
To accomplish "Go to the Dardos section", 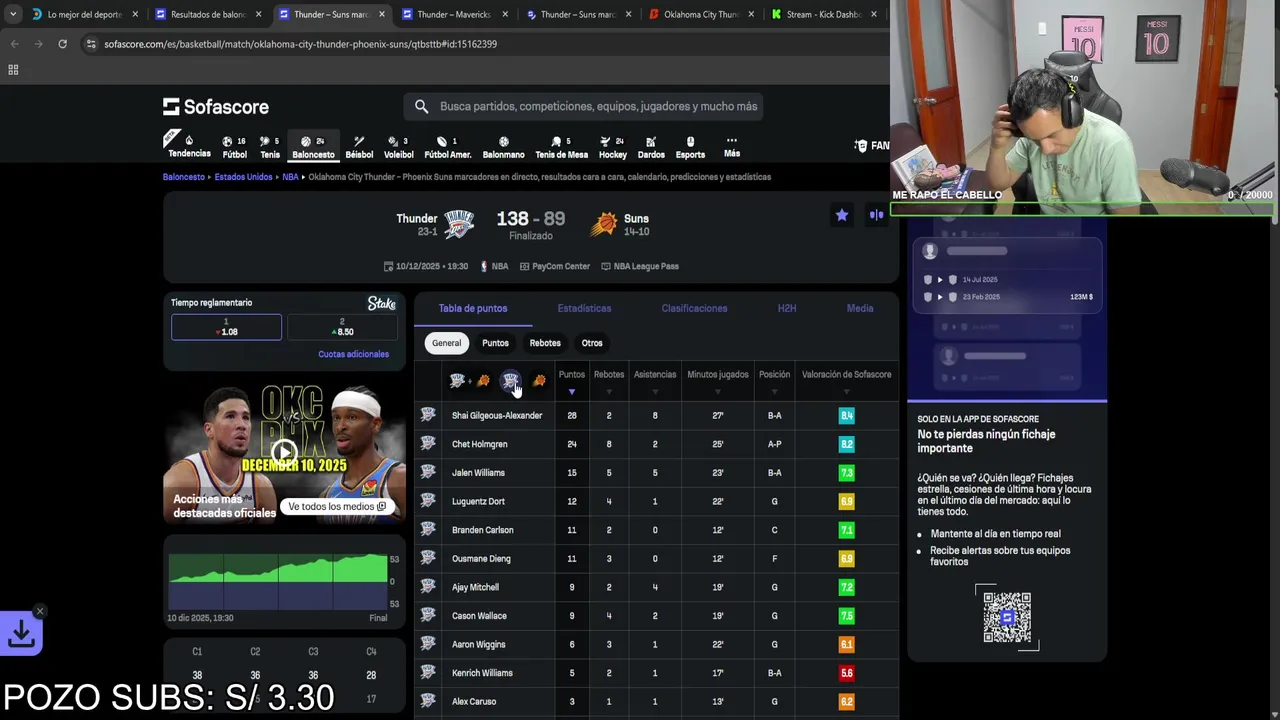I will pyautogui.click(x=651, y=147).
